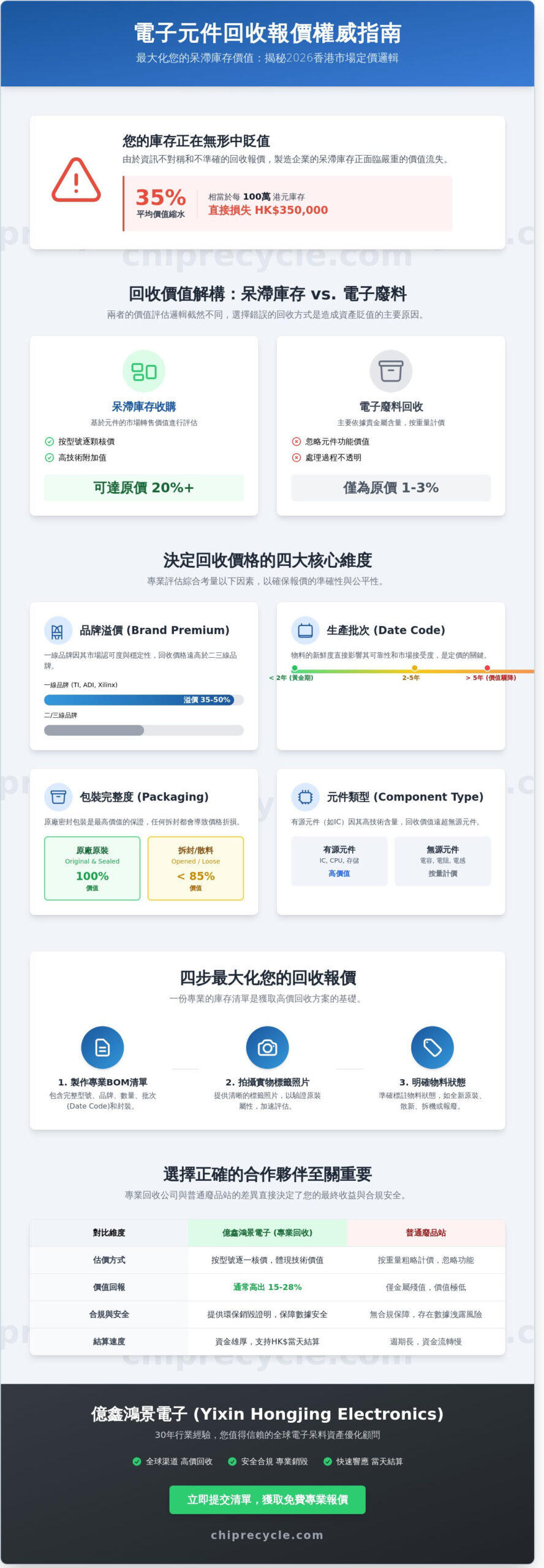This screenshot has width=544, height=1568.
Task: Open the chiprecycle.com footer link
Action: pyautogui.click(x=267, y=1535)
